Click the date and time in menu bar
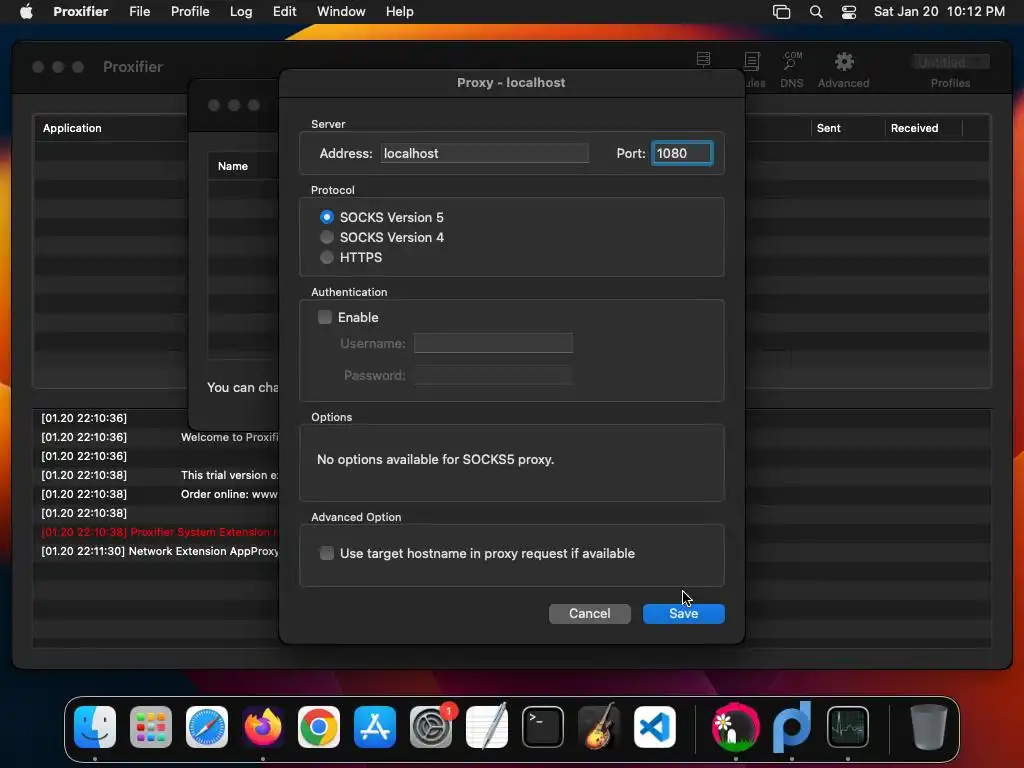Screen dimensions: 1024x768 pos(939,12)
